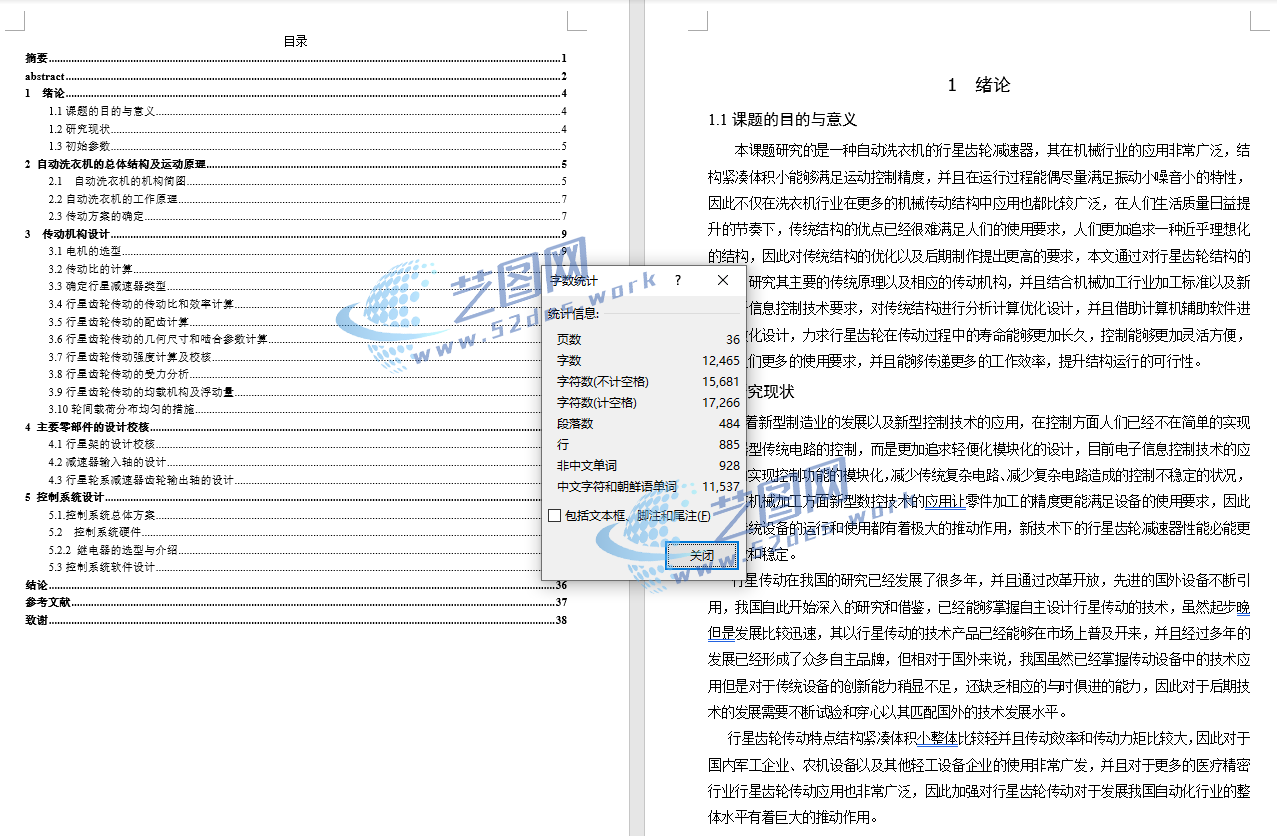This screenshot has height=836, width=1277.
Task: Open entry 3.9 均载机构及浮动量
Action: (x=294, y=391)
